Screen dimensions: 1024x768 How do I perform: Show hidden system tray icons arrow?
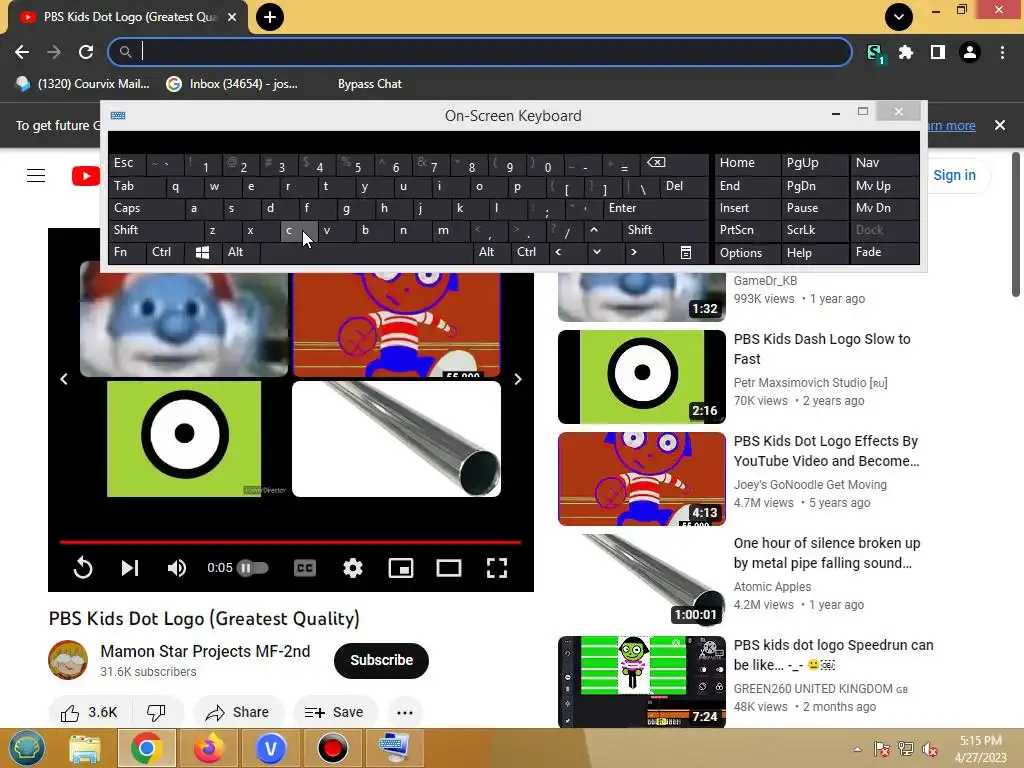857,749
